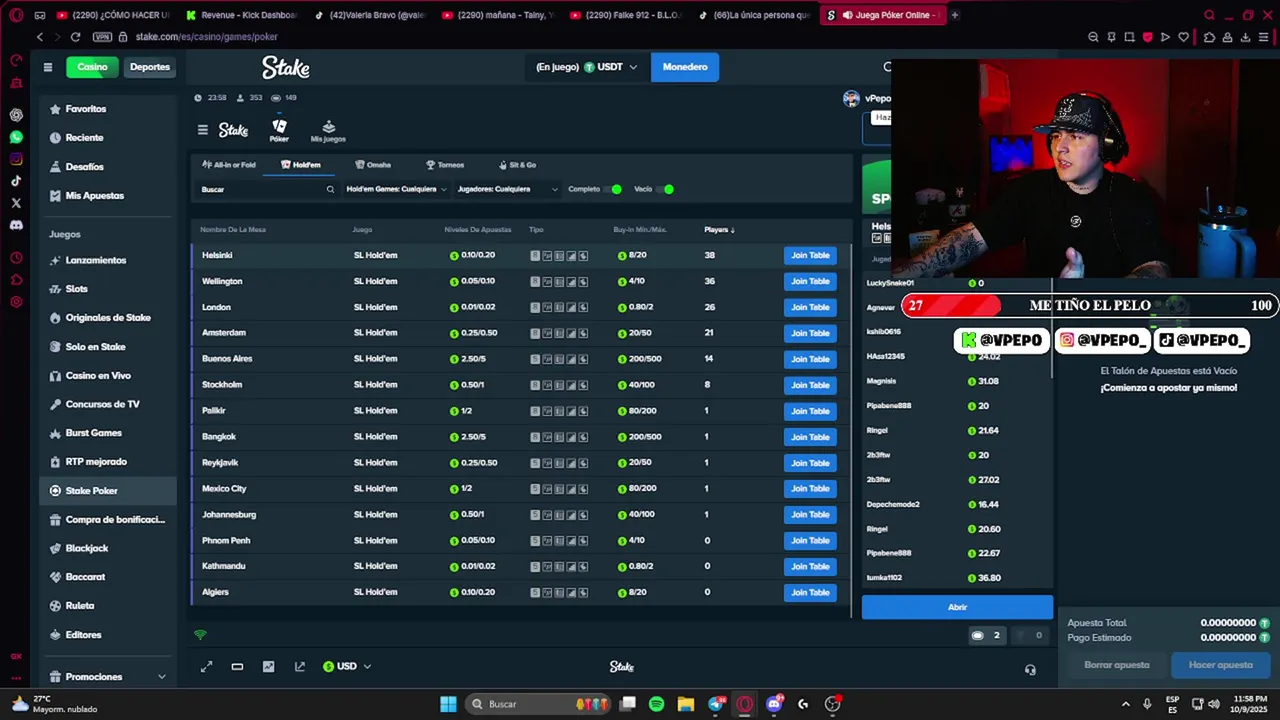Switch to the Omaha tab

pos(373,165)
